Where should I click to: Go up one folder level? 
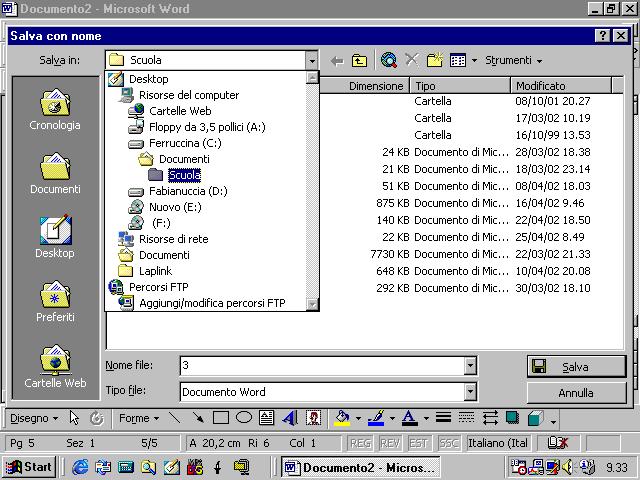coord(359,61)
